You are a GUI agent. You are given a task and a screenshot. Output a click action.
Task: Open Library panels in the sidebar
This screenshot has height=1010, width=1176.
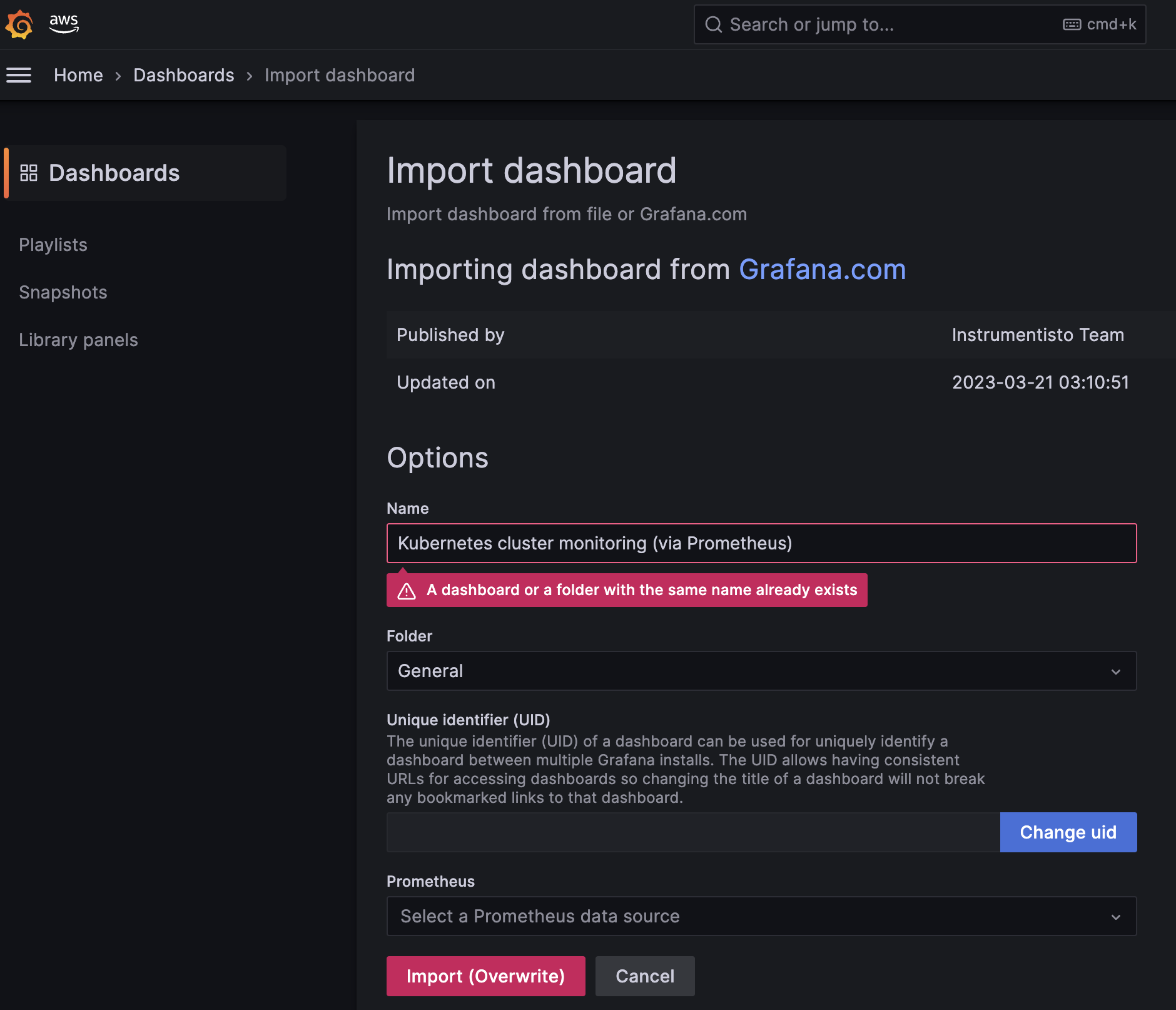pyautogui.click(x=78, y=340)
